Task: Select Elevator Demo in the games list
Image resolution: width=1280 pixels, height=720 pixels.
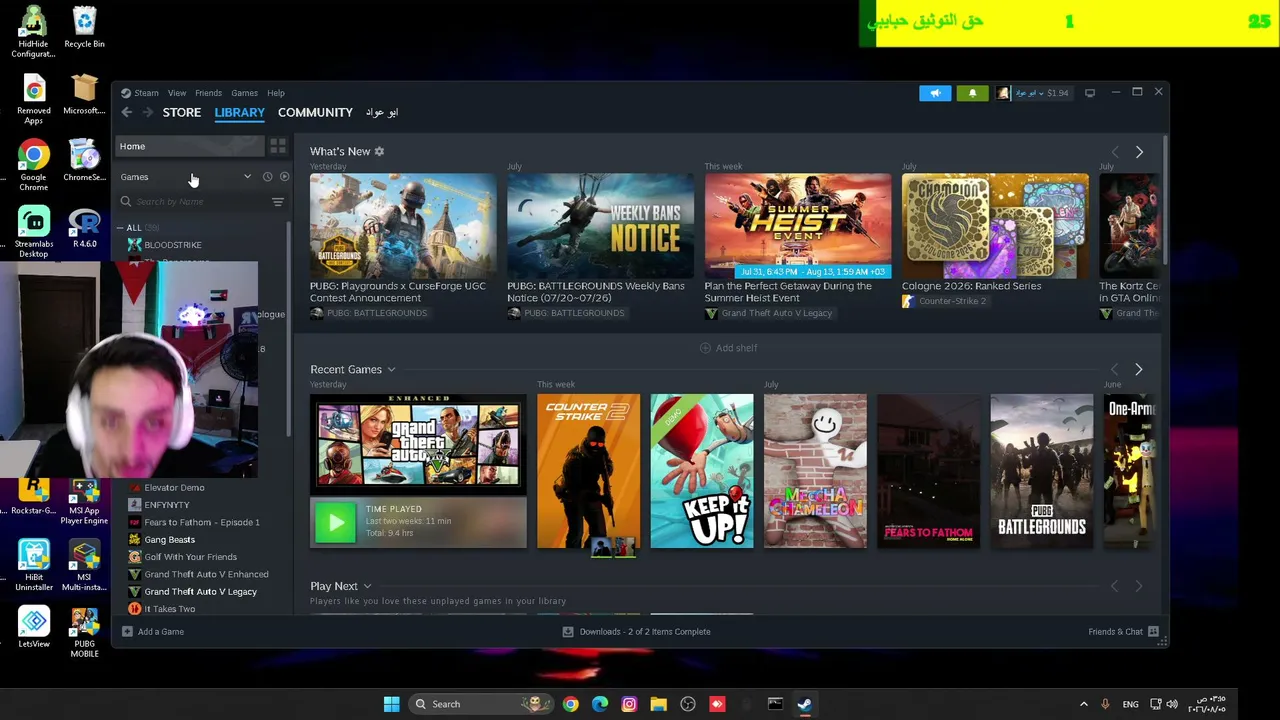Action: [x=173, y=488]
